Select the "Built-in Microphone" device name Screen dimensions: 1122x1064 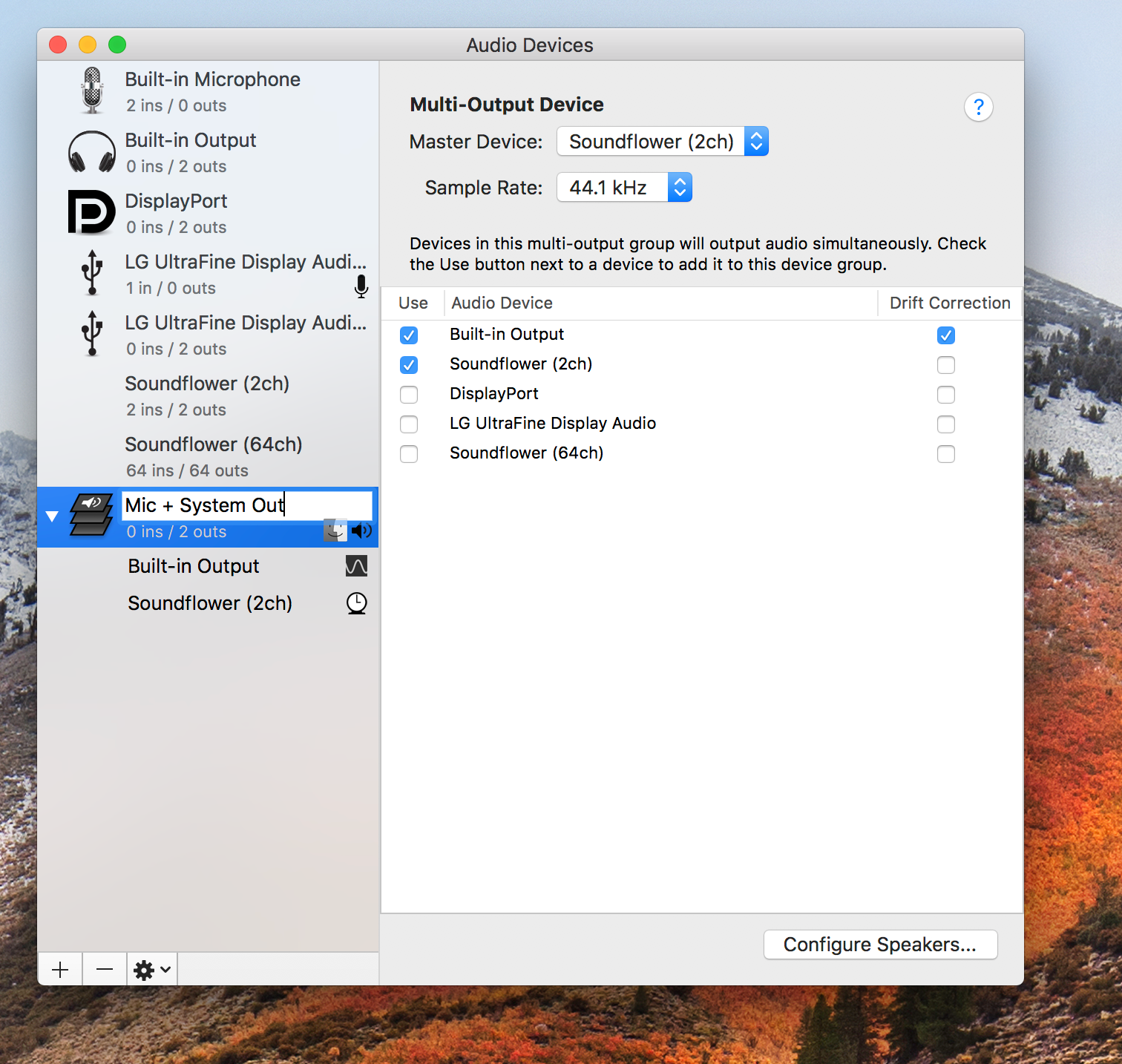(x=213, y=79)
